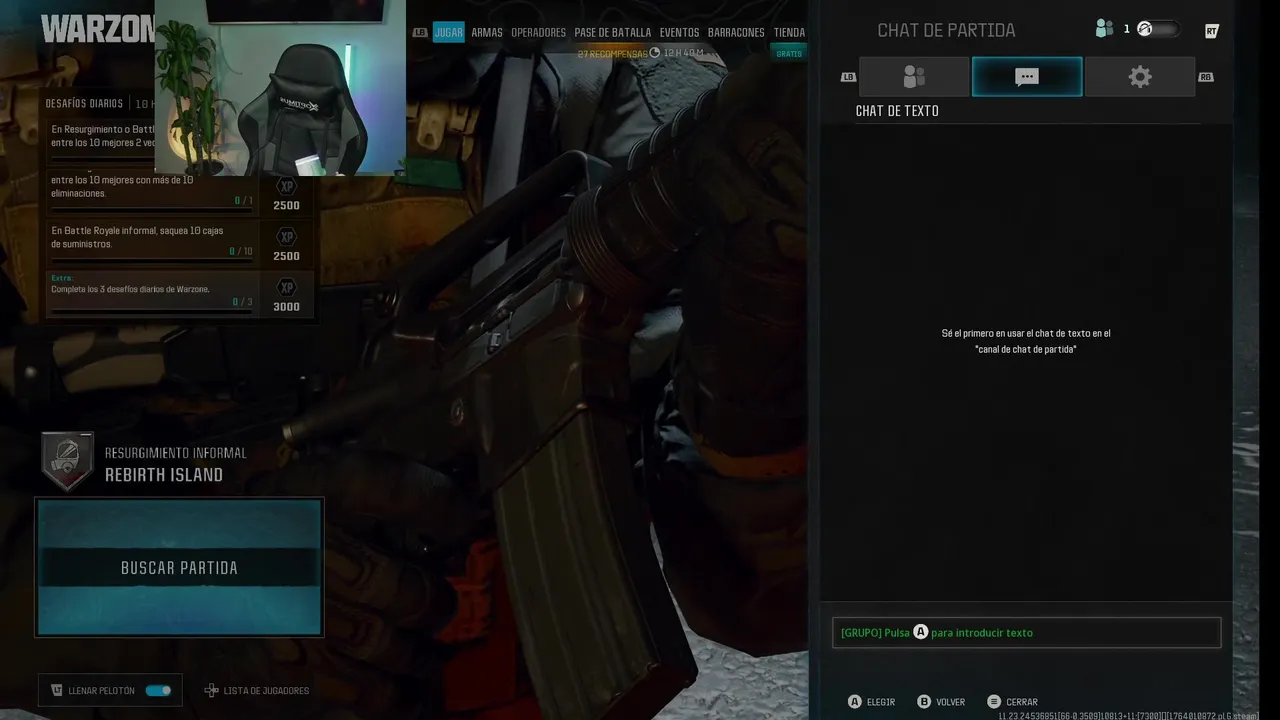This screenshot has width=1280, height=720.
Task: Click the A button icon in chat input
Action: [x=921, y=632]
